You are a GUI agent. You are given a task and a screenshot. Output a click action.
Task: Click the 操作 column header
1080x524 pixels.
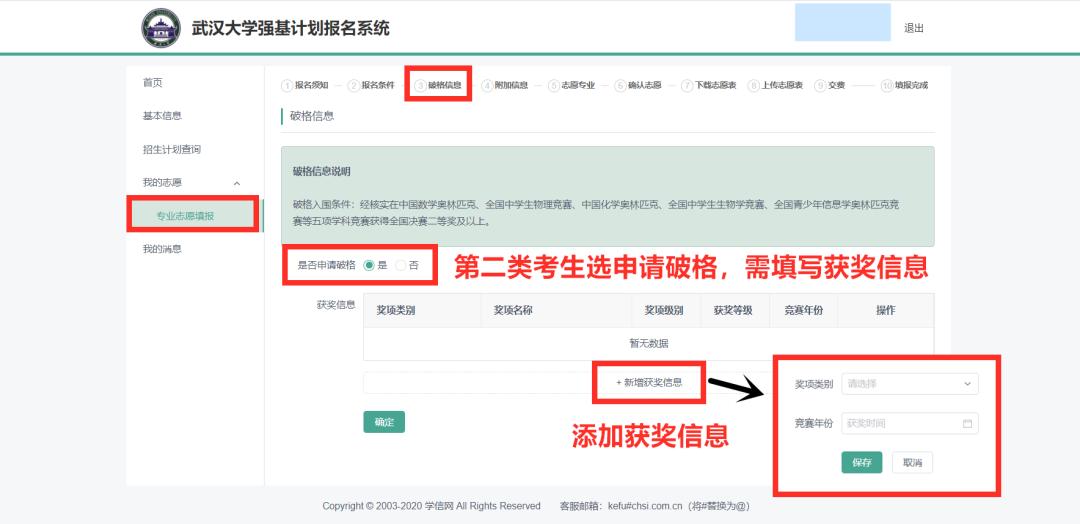[x=886, y=311]
